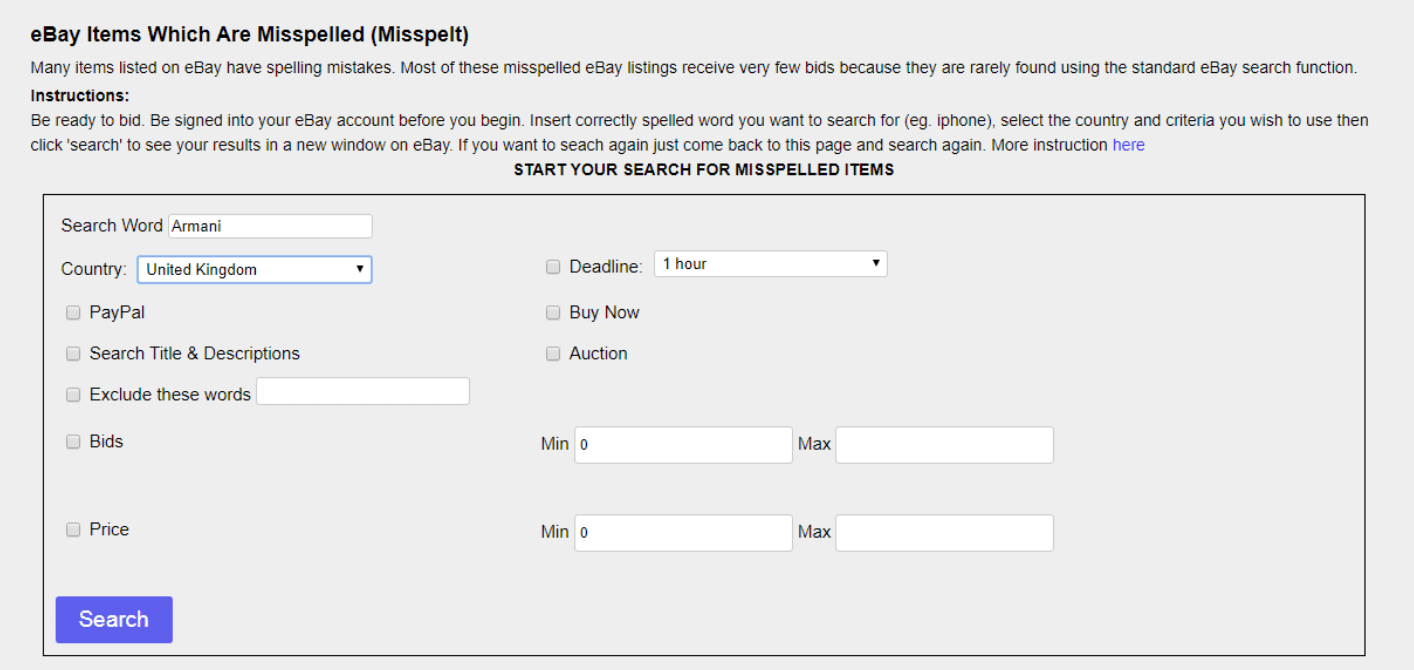Click the Price Max field

click(x=944, y=533)
